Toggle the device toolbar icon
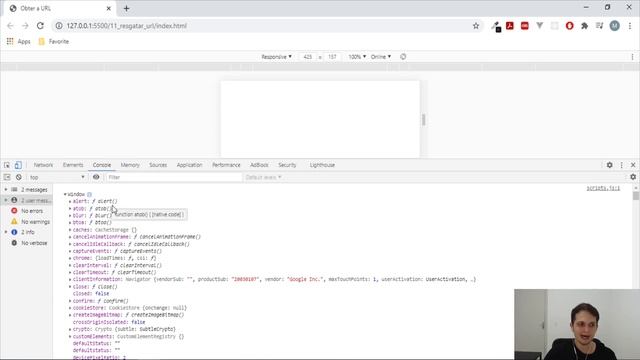The image size is (640, 360). (18, 165)
